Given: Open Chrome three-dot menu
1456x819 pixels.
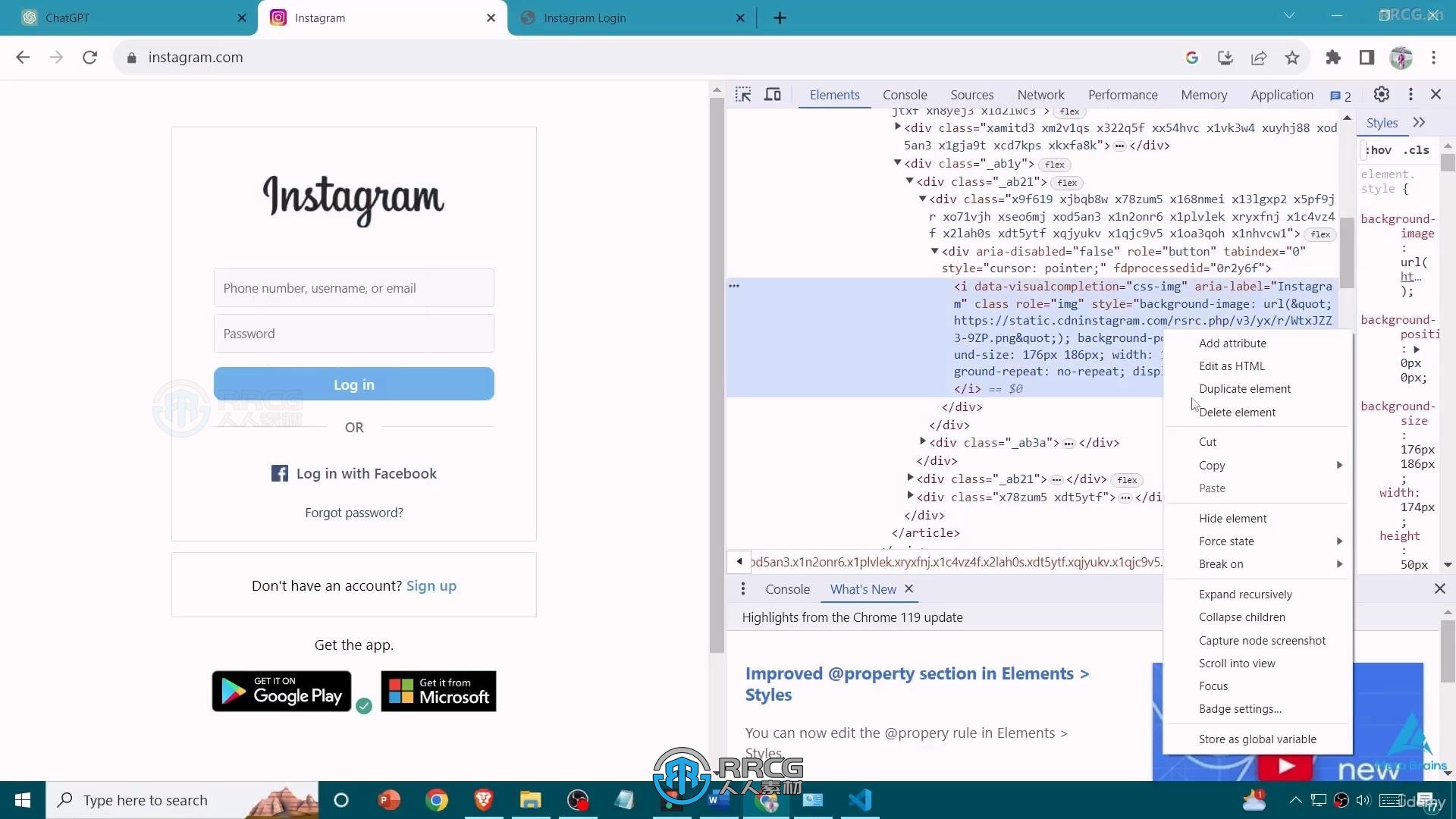Looking at the screenshot, I should [x=1433, y=58].
